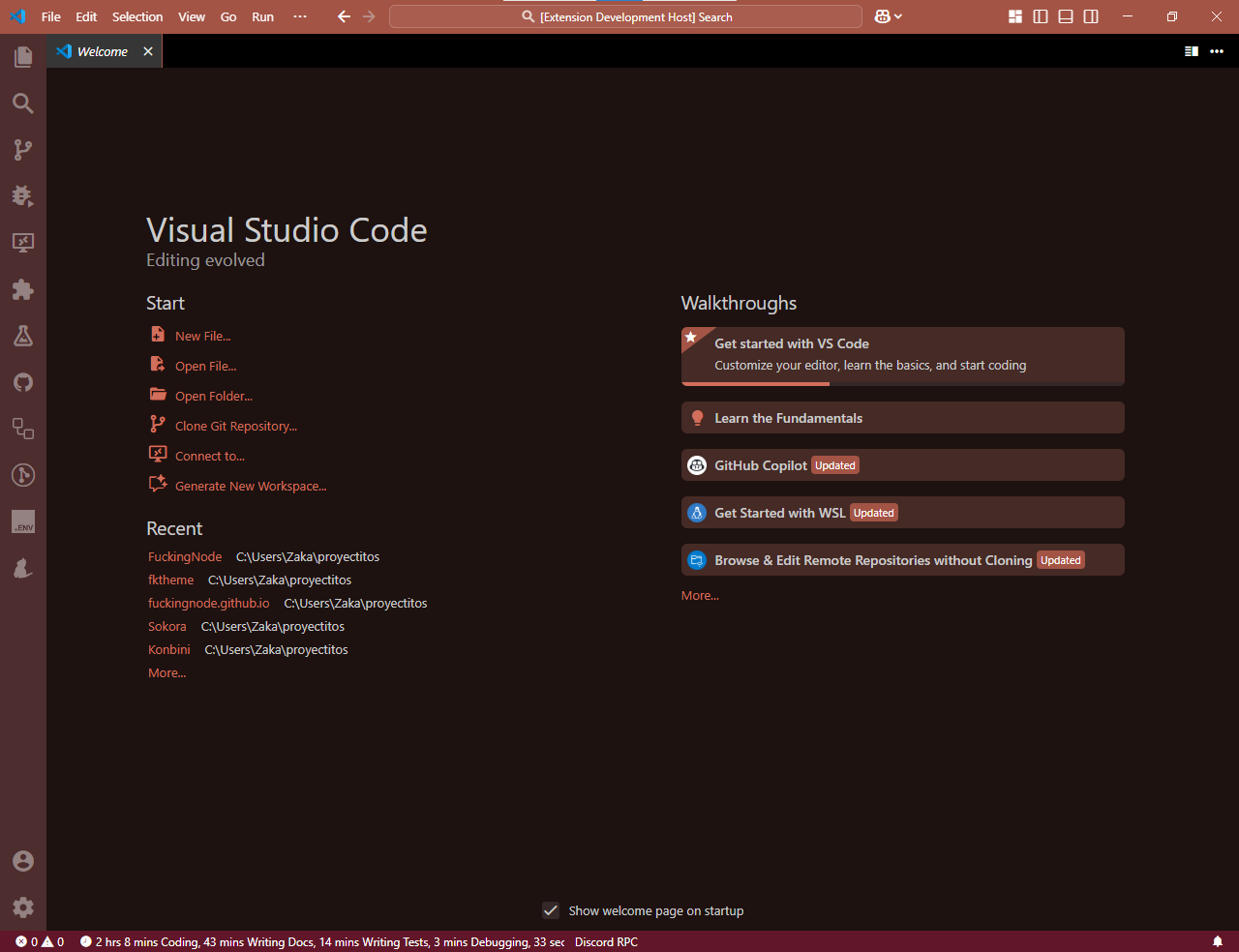Click the coding time tracker status item
Image resolution: width=1239 pixels, height=952 pixels.
coord(322,941)
